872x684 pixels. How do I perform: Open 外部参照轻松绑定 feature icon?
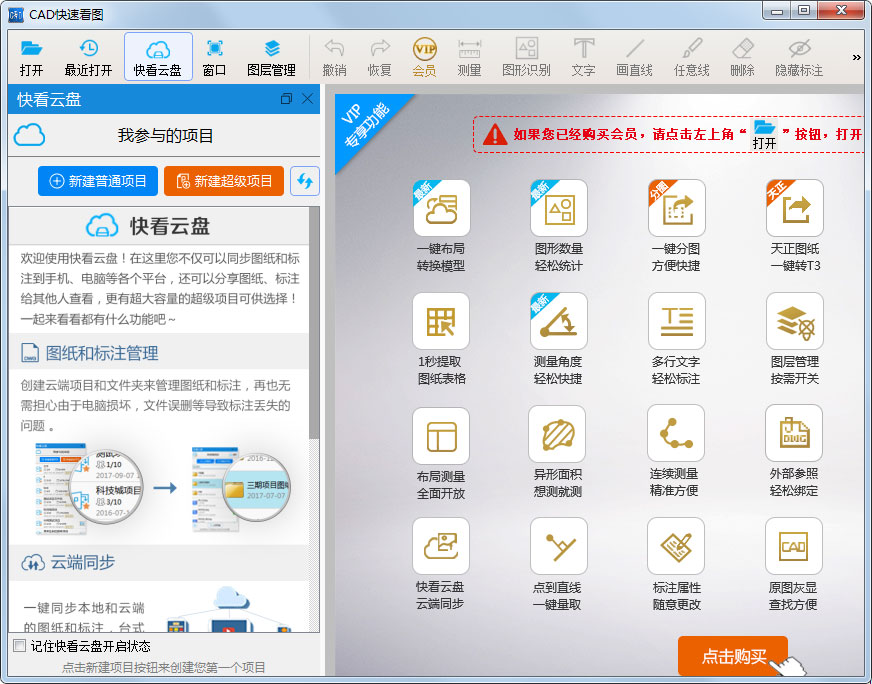point(794,433)
